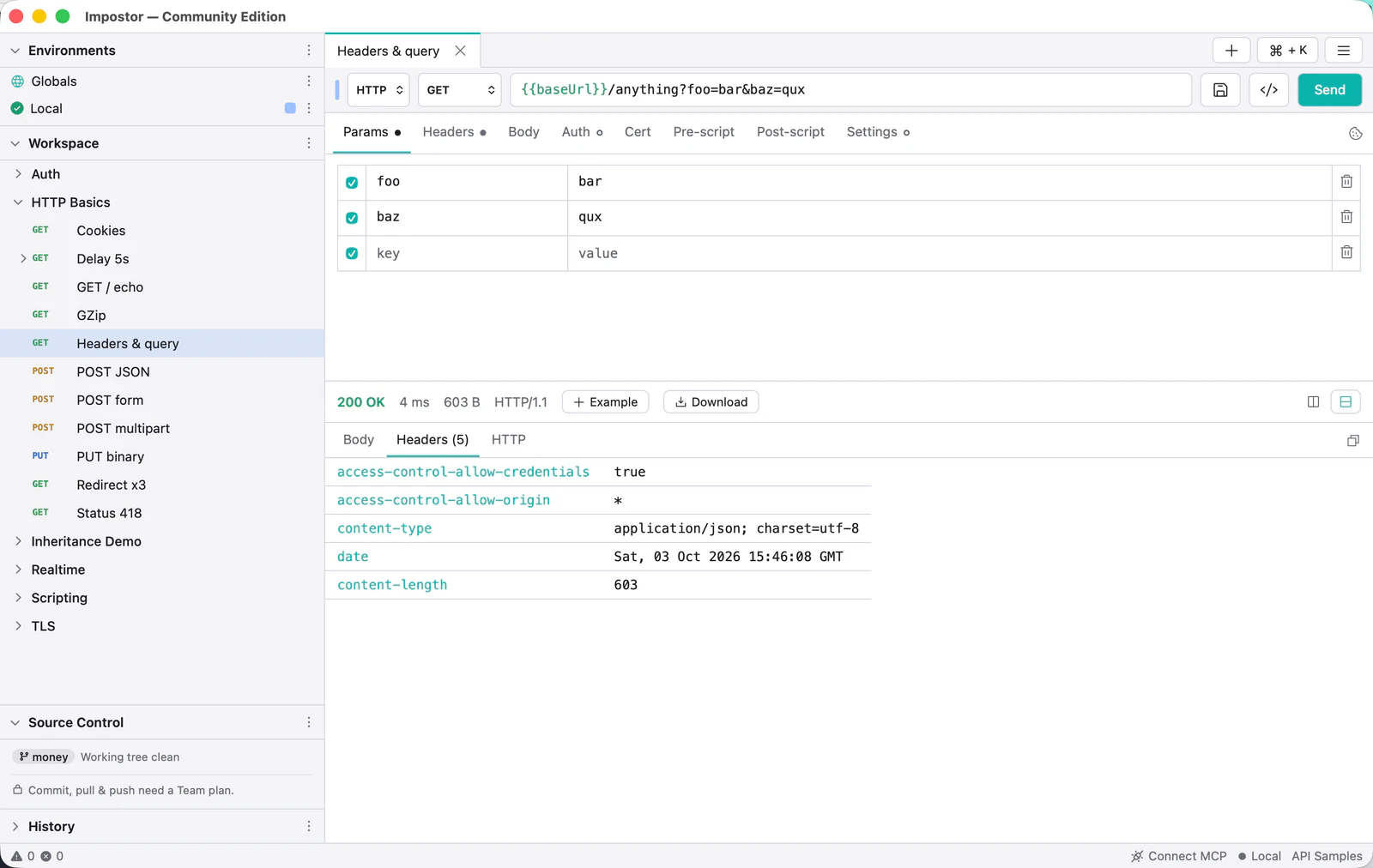Open the HTTP protocol dropdown
This screenshot has width=1373, height=868.
378,90
